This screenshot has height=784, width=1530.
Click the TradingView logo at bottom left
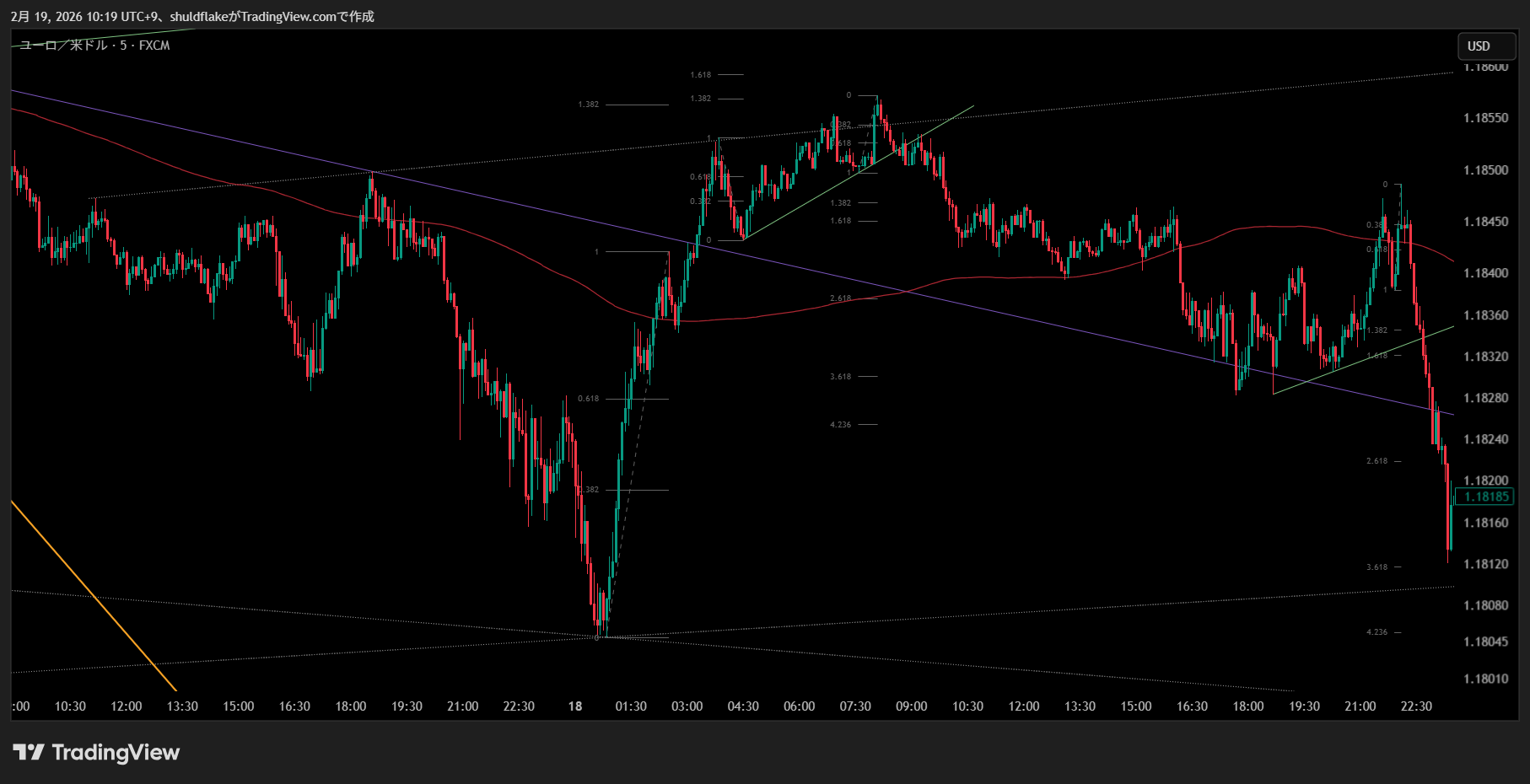(x=96, y=752)
